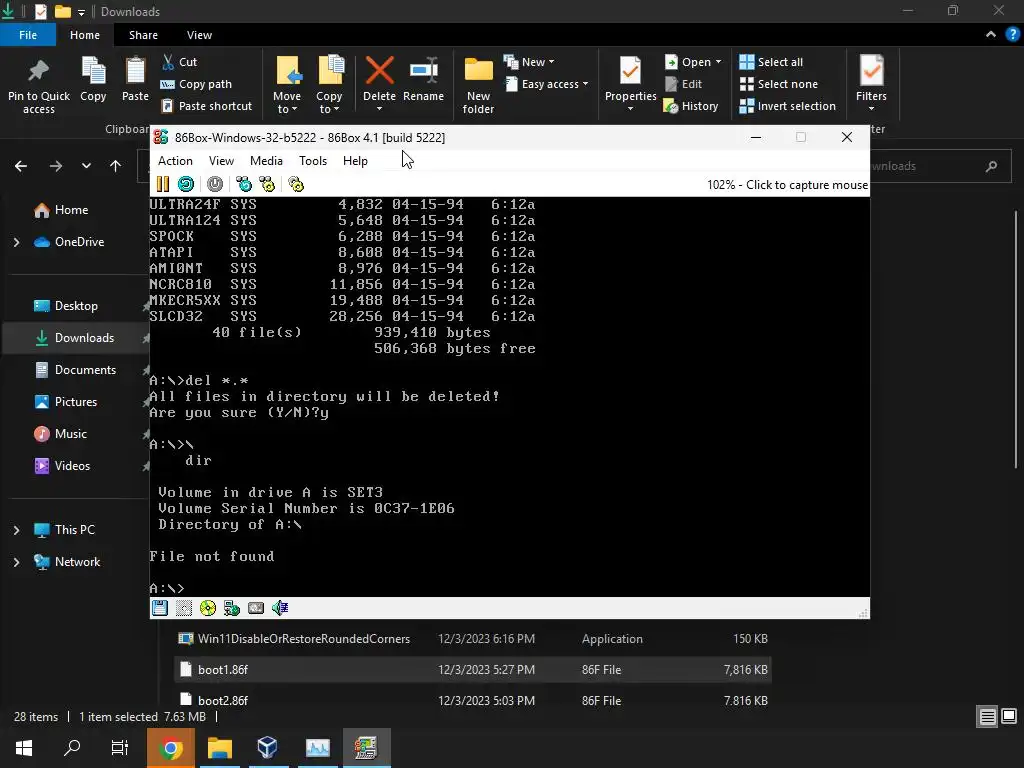Image resolution: width=1024 pixels, height=768 pixels.
Task: Click the floppy drive A status icon
Action: 160,608
